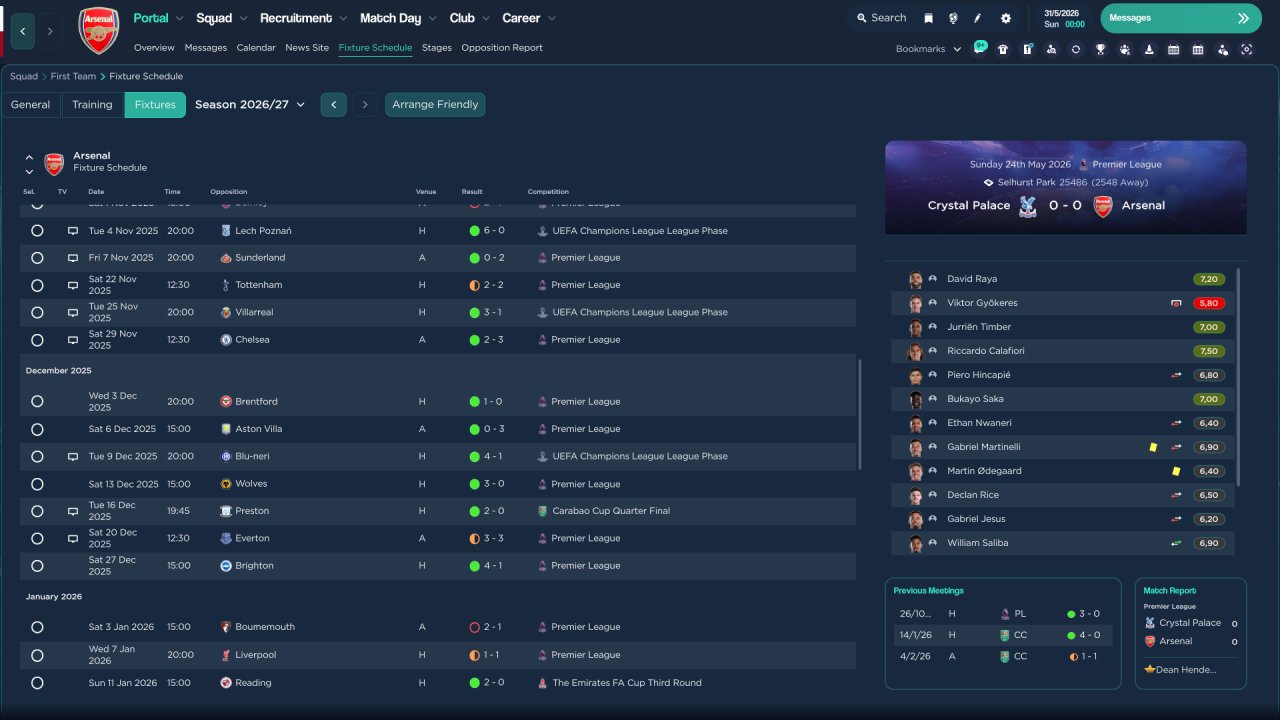The width and height of the screenshot is (1280, 720).
Task: Open the world globe icon
Action: [953, 18]
